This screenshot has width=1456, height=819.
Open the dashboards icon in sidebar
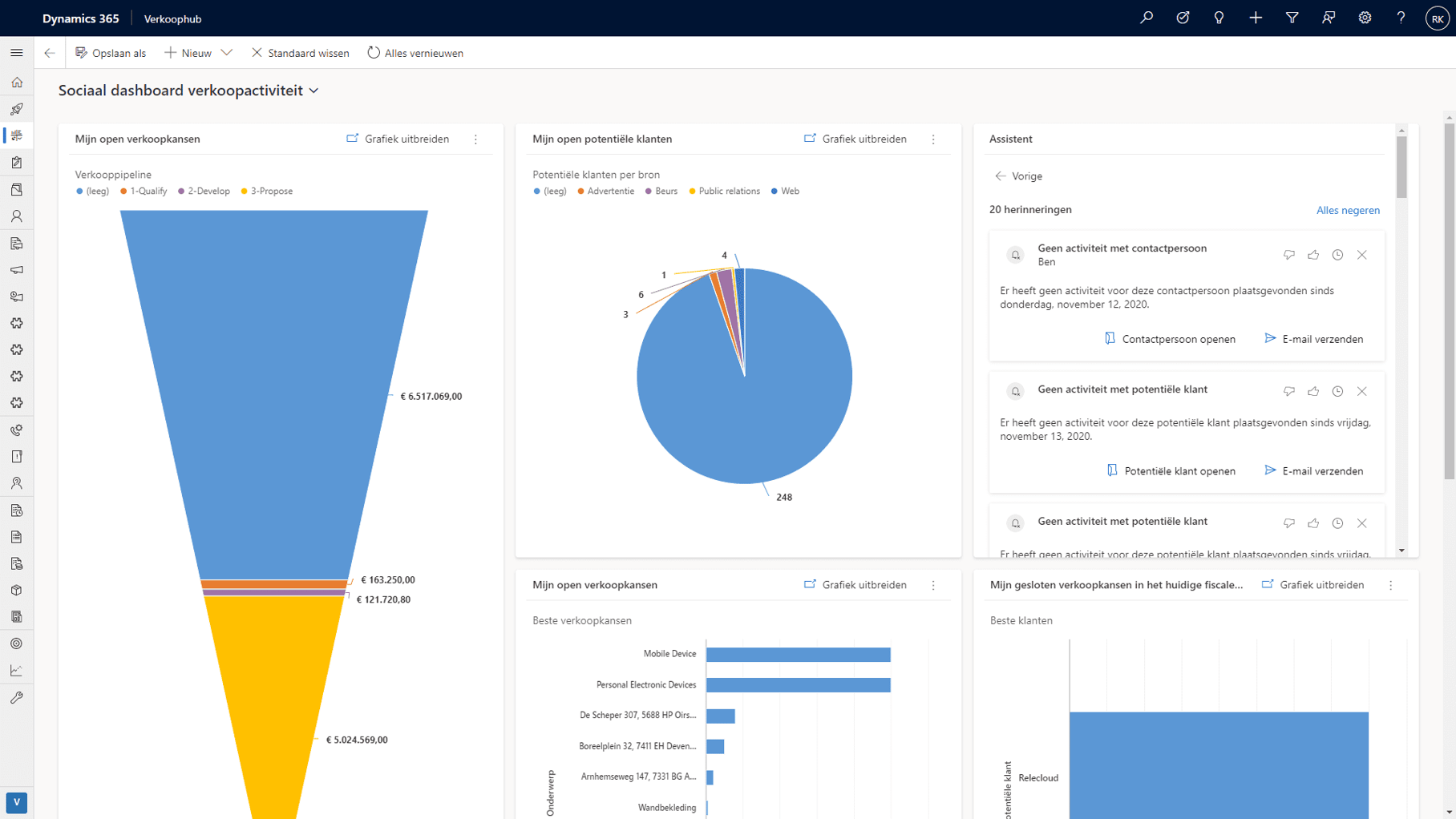(x=17, y=135)
